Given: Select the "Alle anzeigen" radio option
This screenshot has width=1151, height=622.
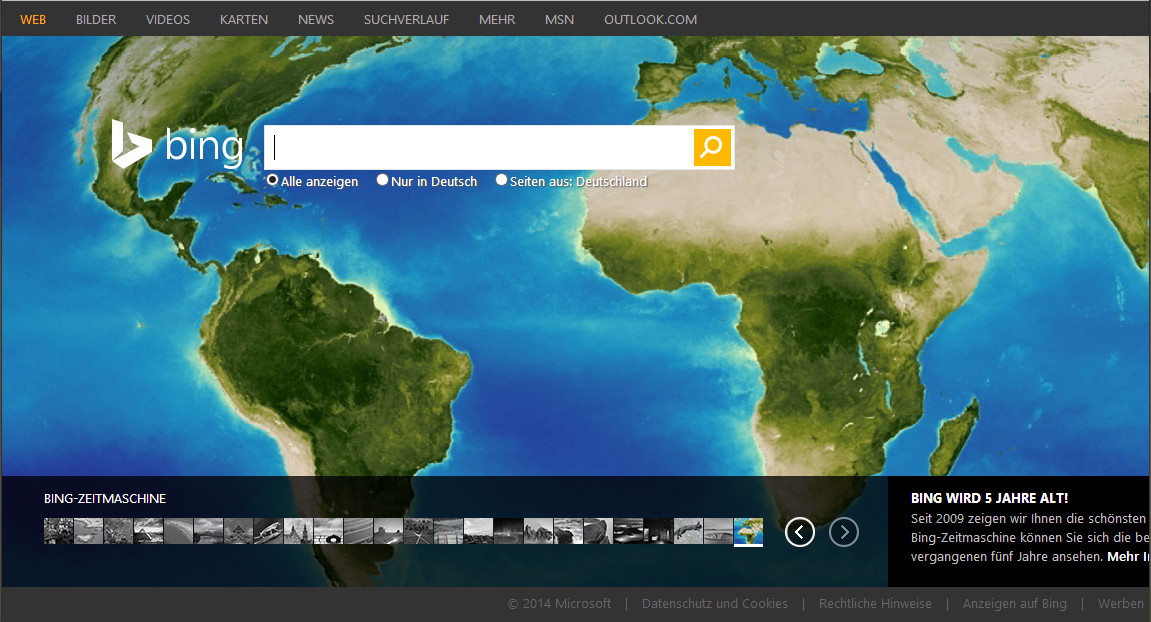Looking at the screenshot, I should pos(272,180).
